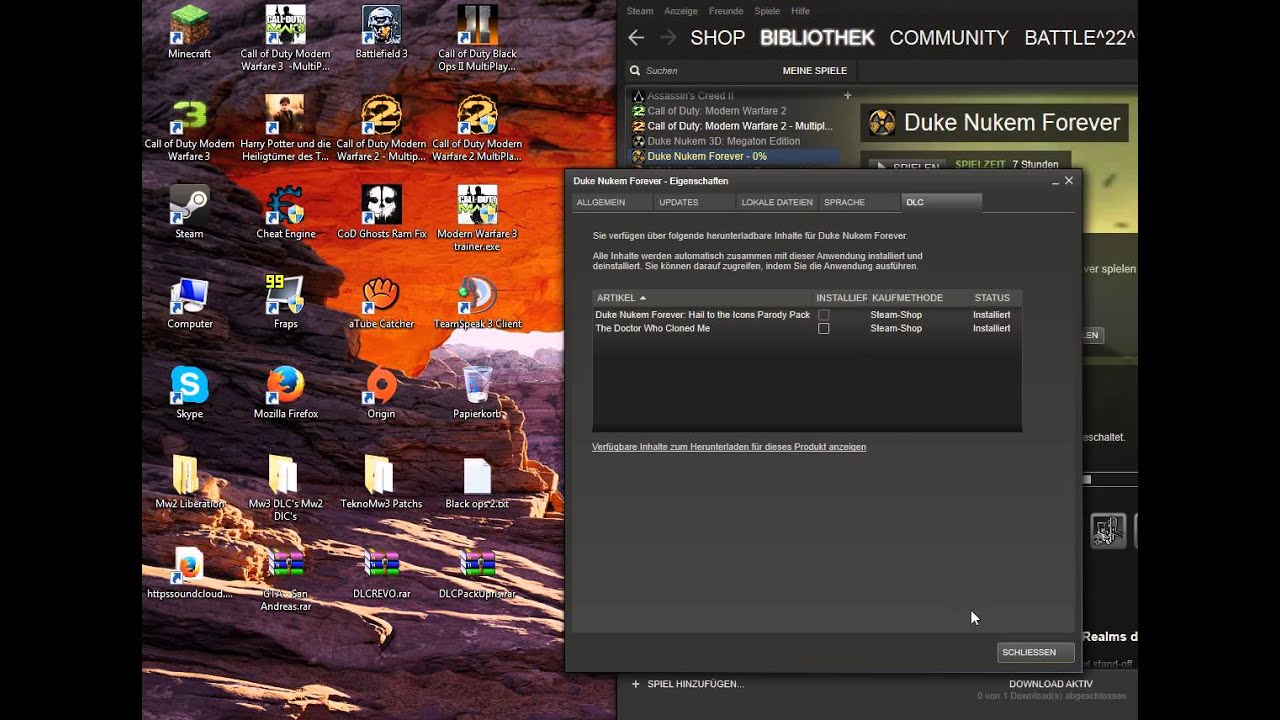Select the Computer desktop icon
Viewport: 1280px width, 720px height.
coord(189,303)
